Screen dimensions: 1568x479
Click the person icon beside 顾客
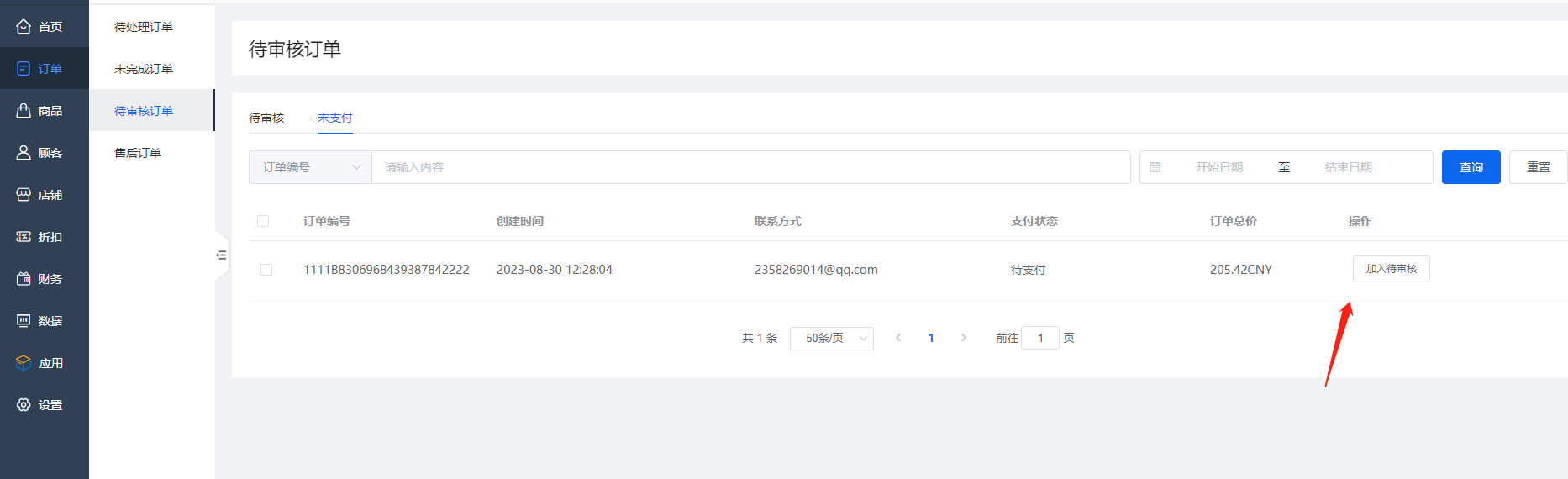pyautogui.click(x=24, y=153)
